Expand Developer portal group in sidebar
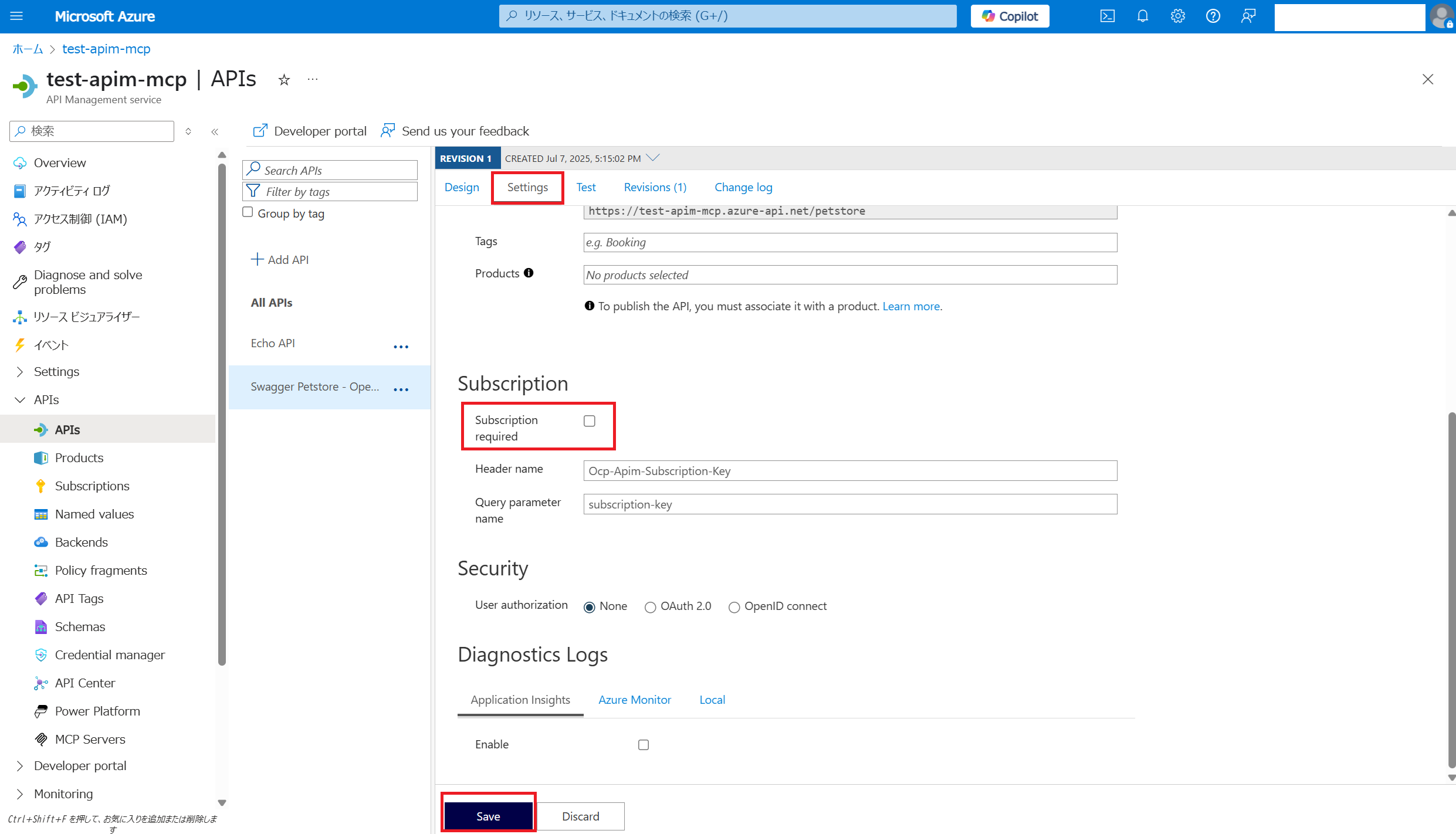This screenshot has height=834, width=1456. (x=20, y=766)
